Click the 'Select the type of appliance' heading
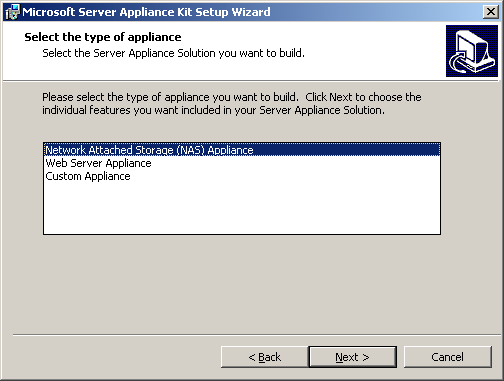 point(103,37)
